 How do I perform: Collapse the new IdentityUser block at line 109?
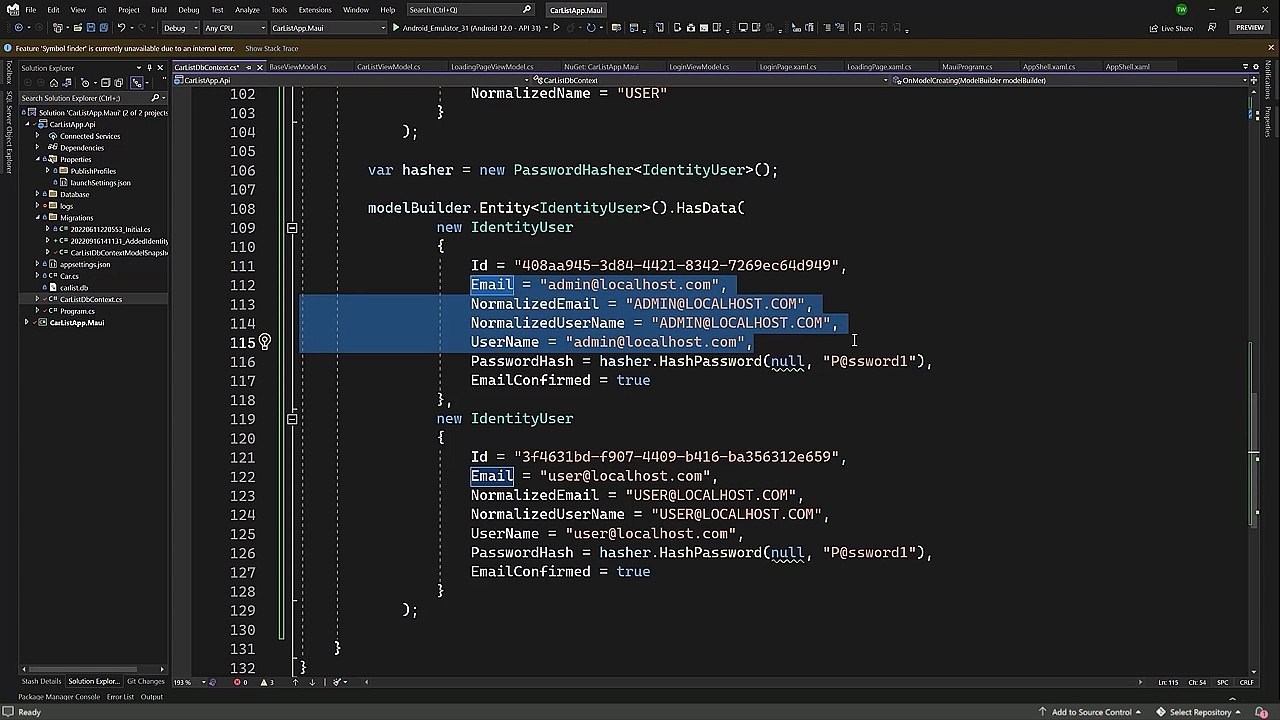pos(292,228)
